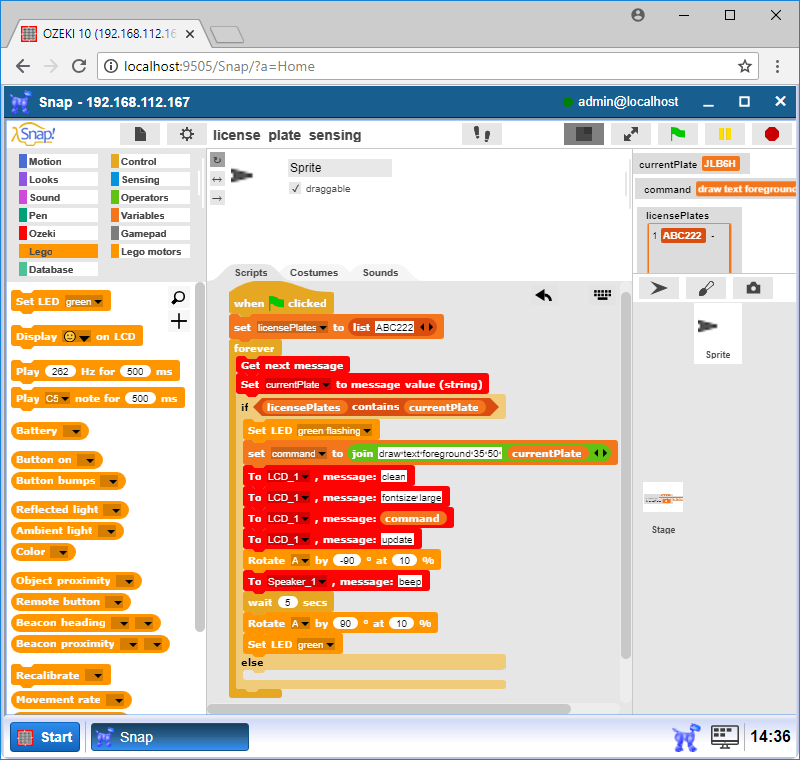800x760 pixels.
Task: Select no-rotation style arrow icon
Action: [217, 198]
